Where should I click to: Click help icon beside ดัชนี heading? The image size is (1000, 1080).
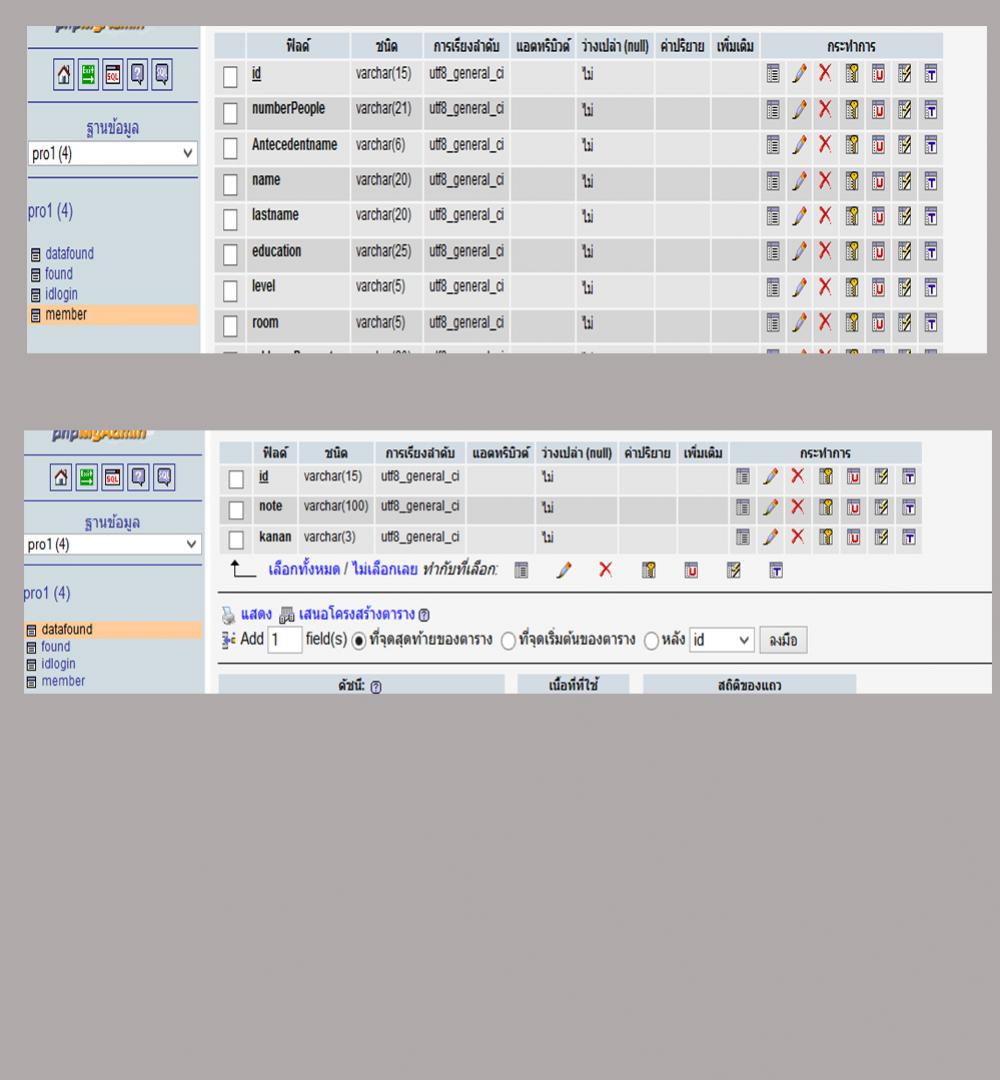(376, 686)
